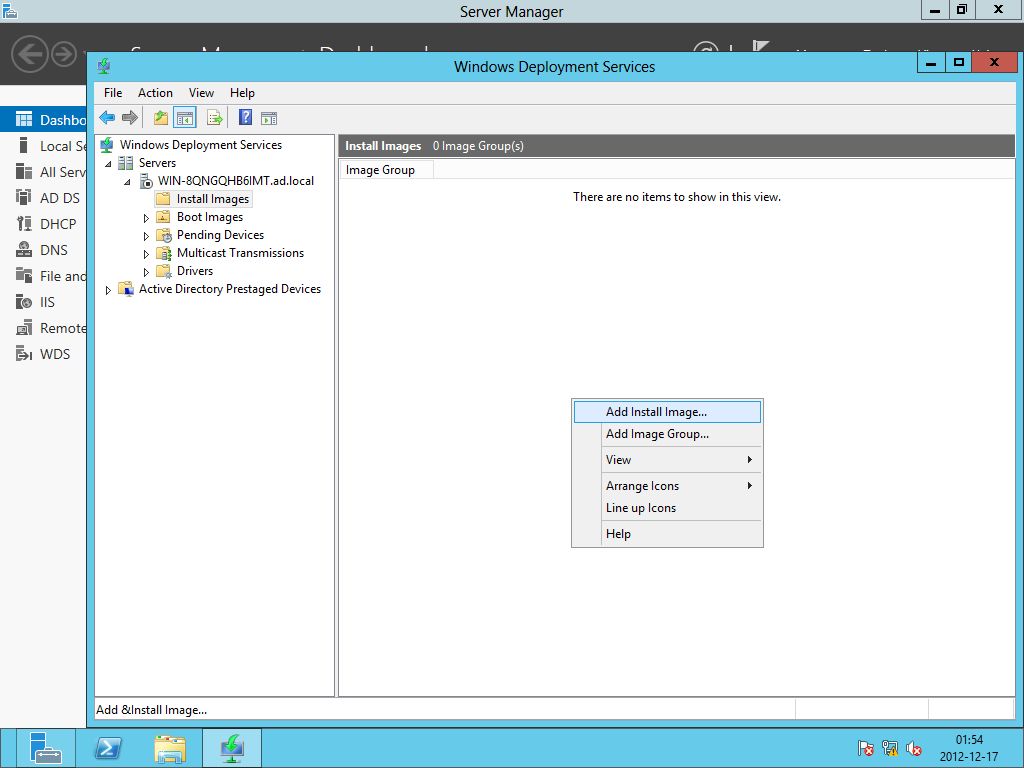Select All Servers in Server Manager sidebar
This screenshot has width=1024, height=768.
click(x=44, y=172)
